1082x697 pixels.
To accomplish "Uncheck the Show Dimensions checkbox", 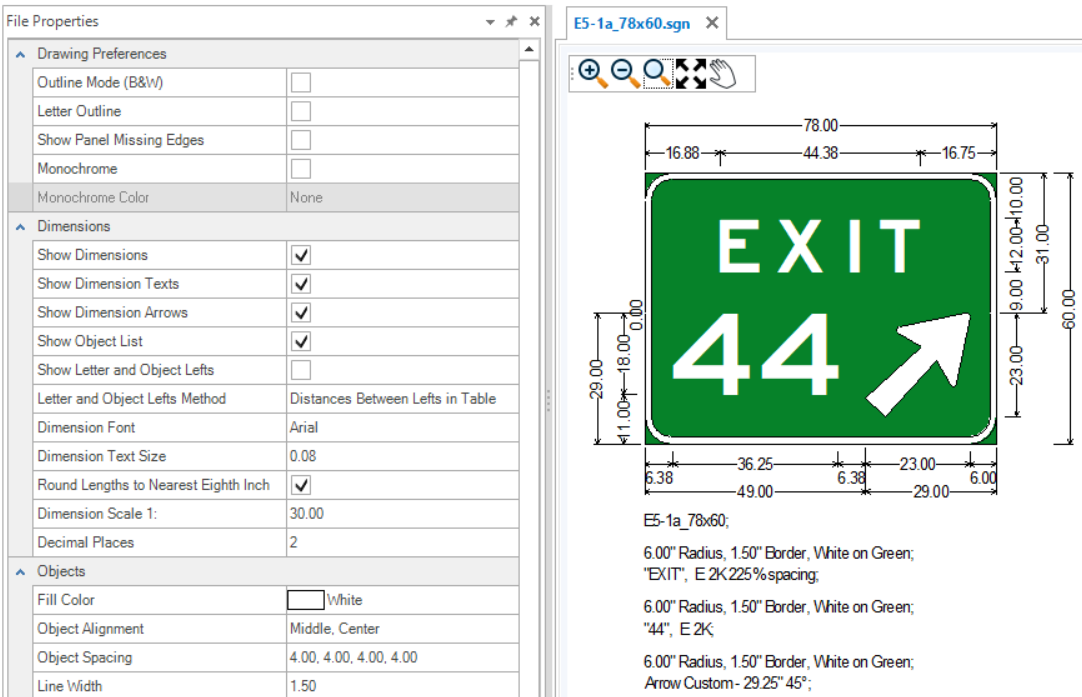I will pos(300,255).
